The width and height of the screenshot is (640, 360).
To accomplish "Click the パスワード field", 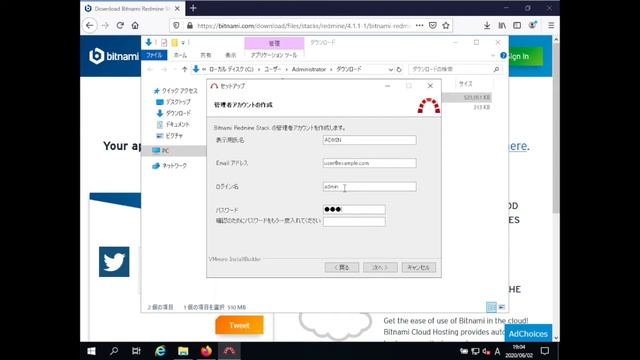I will [x=354, y=209].
